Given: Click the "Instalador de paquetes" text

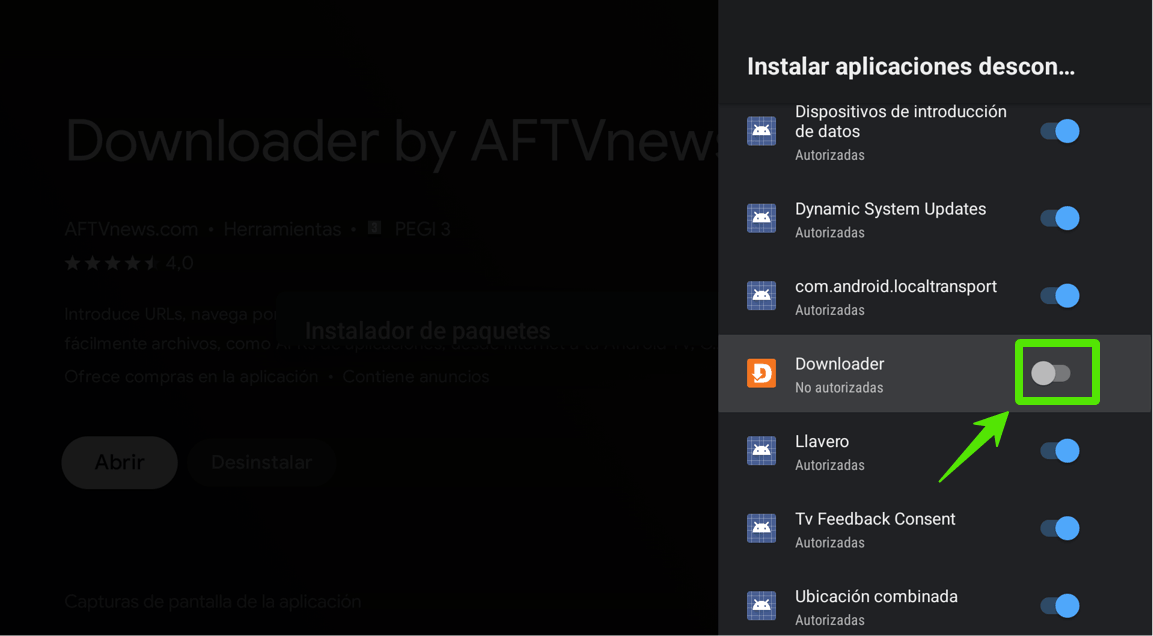Looking at the screenshot, I should (427, 331).
